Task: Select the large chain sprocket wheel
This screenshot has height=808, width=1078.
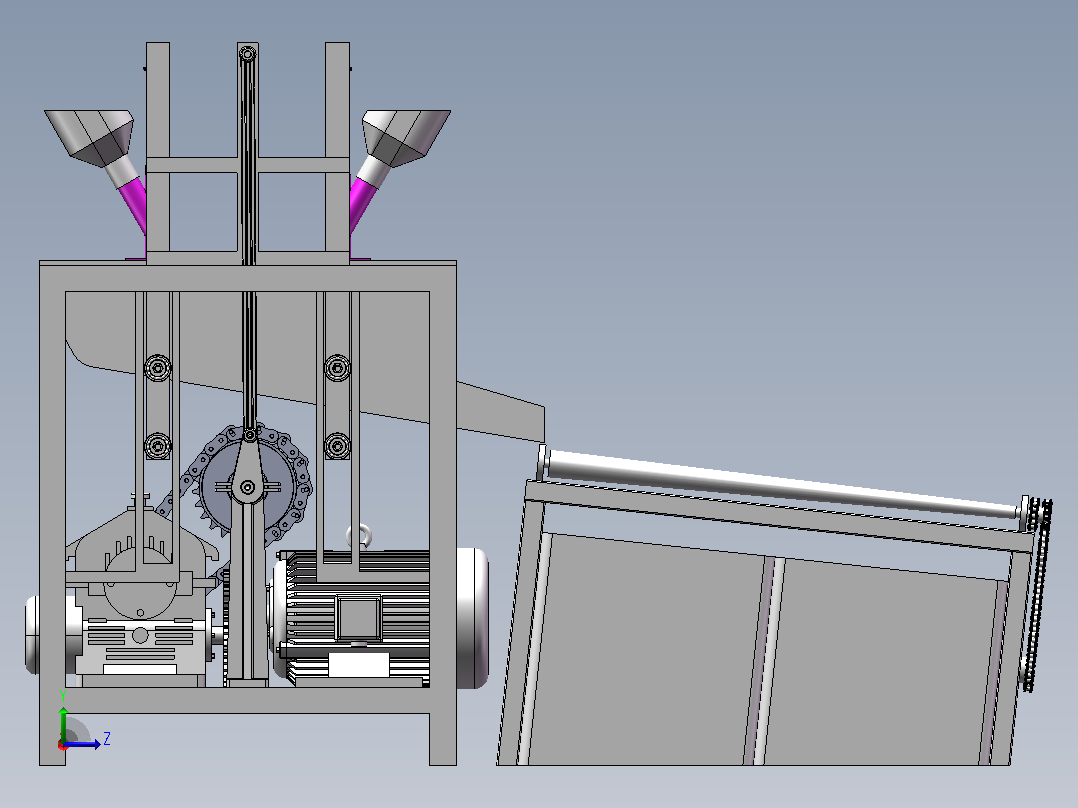Action: pyautogui.click(x=249, y=487)
